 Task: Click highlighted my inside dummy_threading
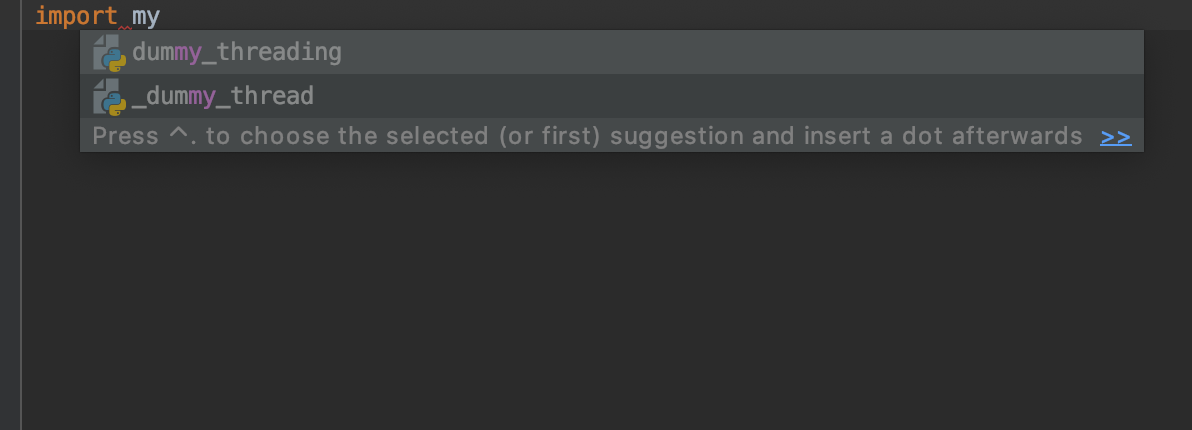(188, 52)
